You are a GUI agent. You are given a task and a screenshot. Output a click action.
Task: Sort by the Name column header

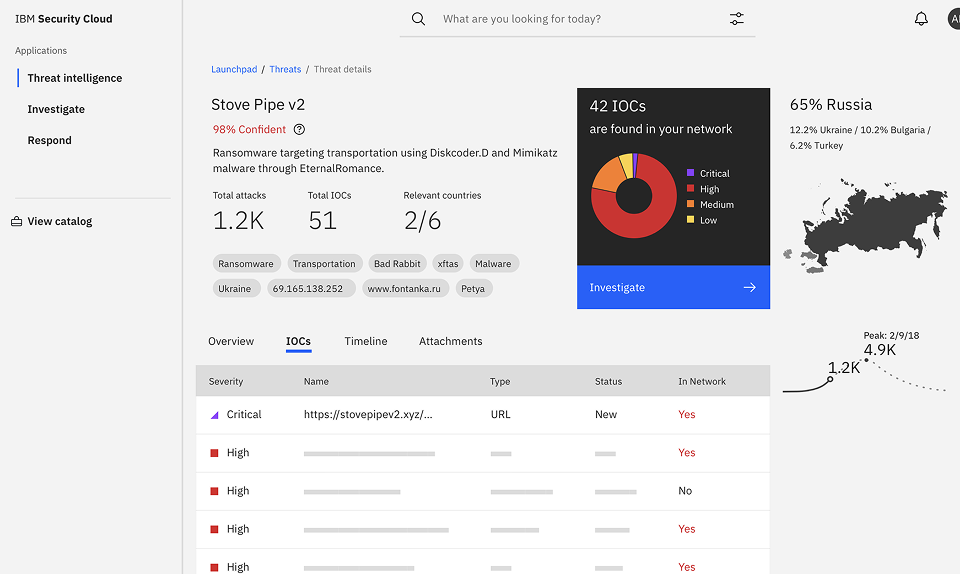point(317,381)
